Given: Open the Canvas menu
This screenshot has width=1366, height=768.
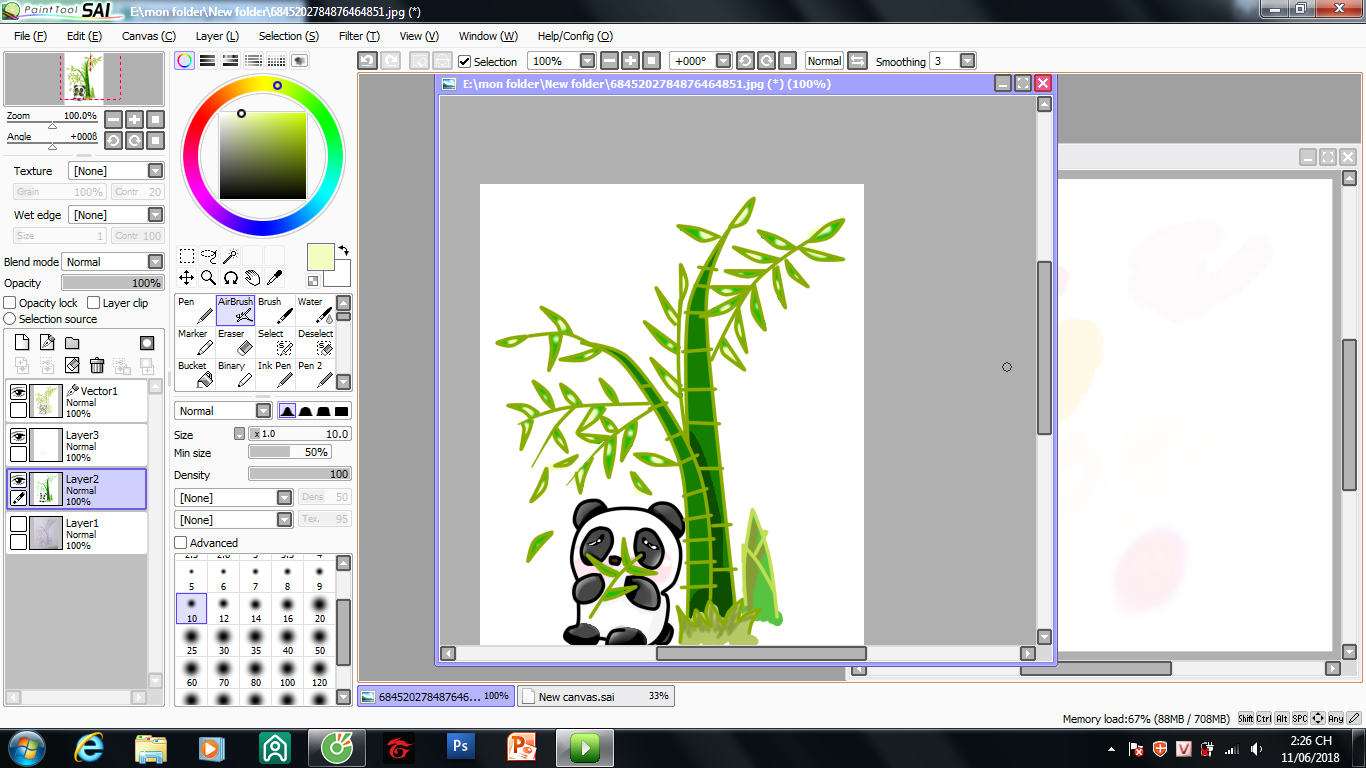Looking at the screenshot, I should point(149,36).
